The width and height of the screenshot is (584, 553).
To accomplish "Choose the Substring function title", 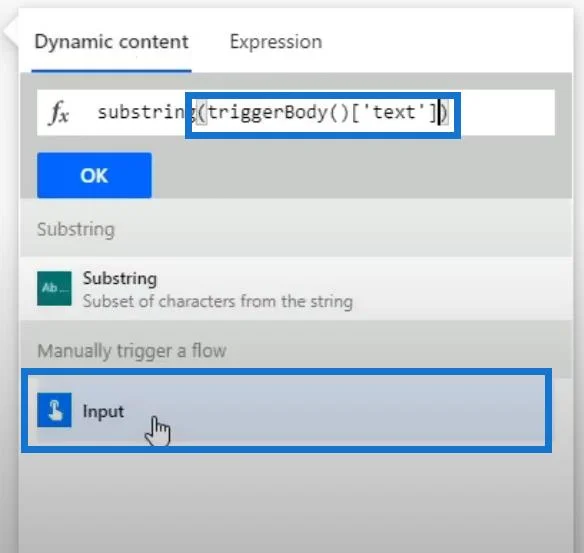I will 120,279.
